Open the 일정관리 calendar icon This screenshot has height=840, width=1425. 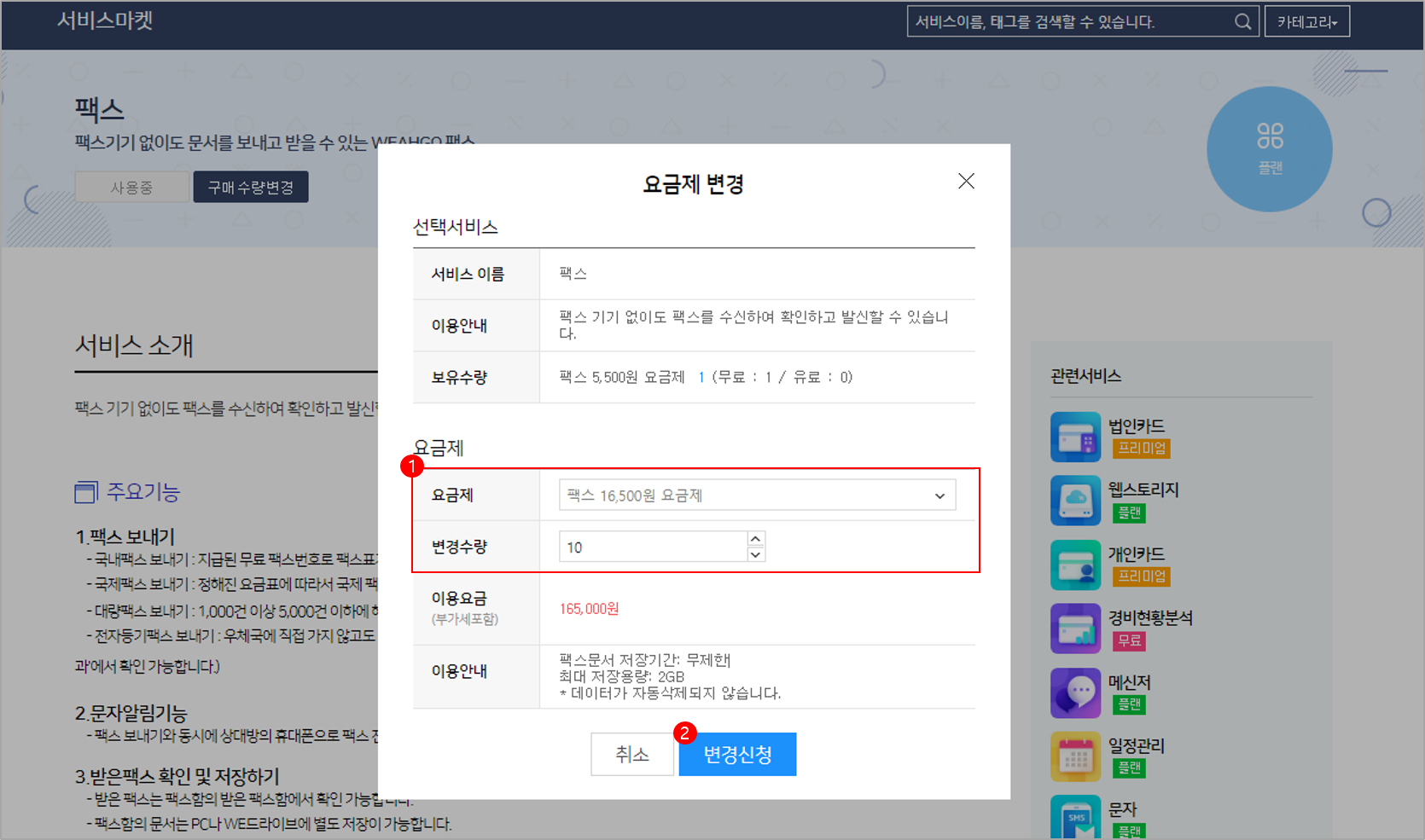point(1075,756)
